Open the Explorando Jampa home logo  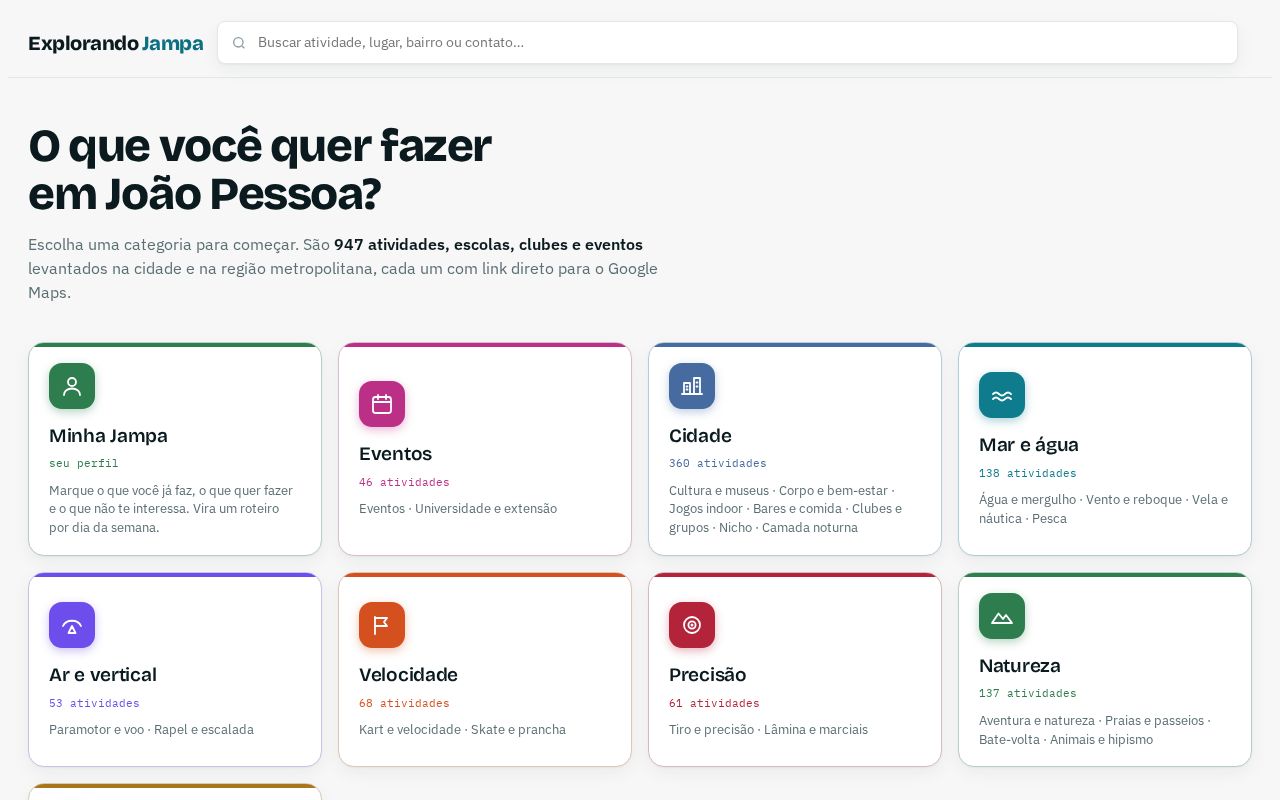(116, 43)
